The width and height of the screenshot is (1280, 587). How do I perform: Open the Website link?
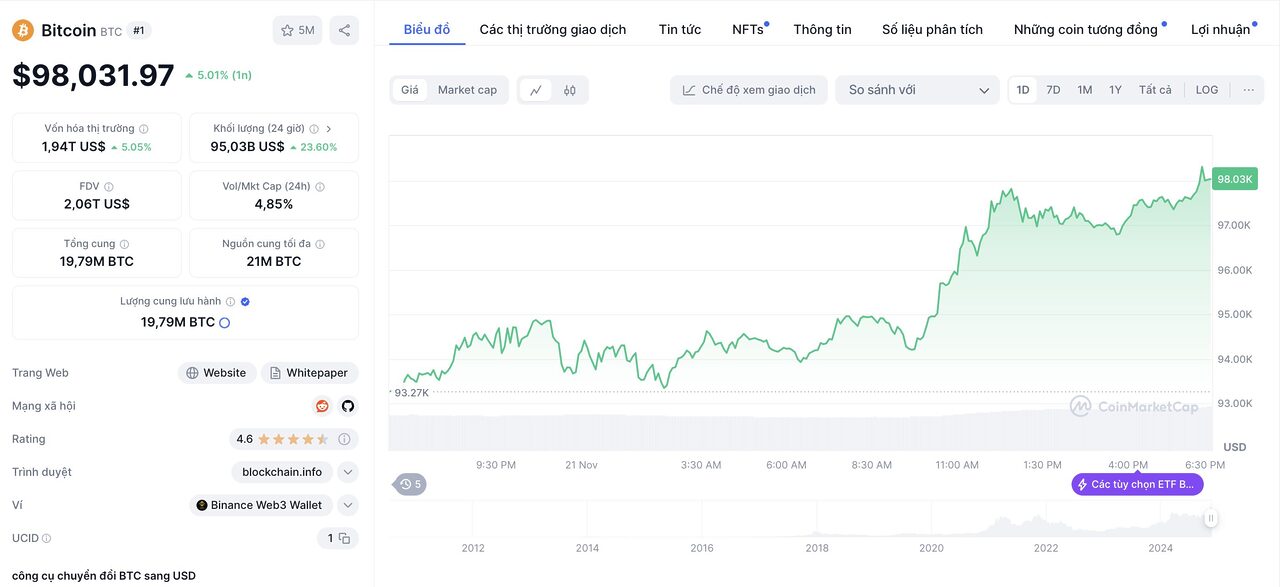[217, 373]
